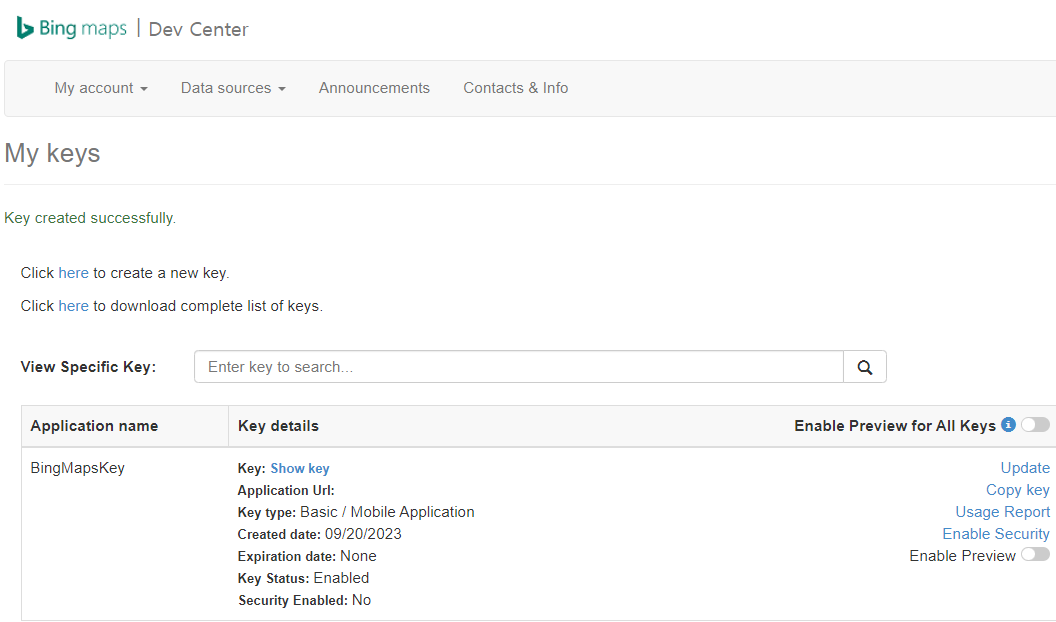Copy key for BingMapsKey
The image size is (1056, 622).
point(1018,490)
